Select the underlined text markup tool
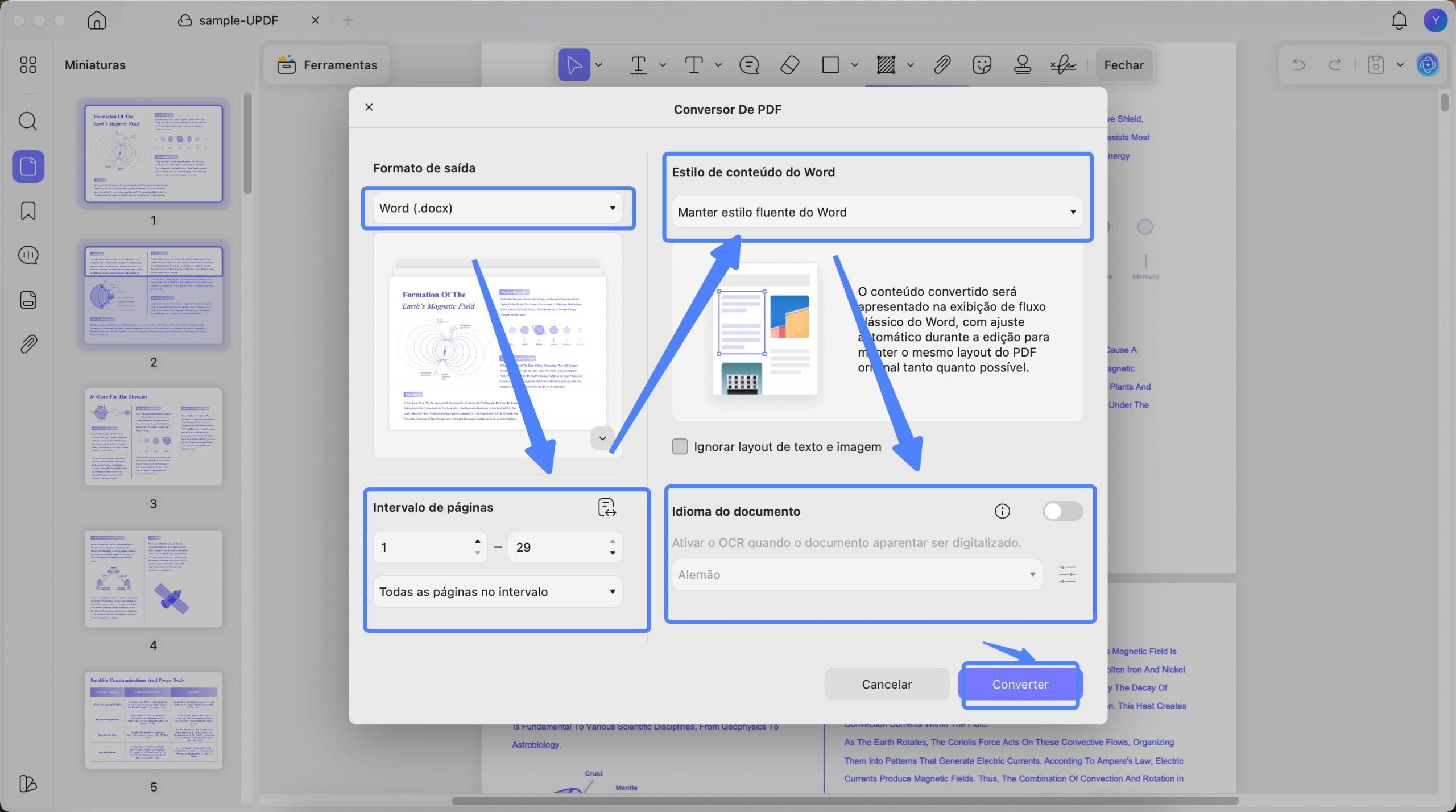The image size is (1456, 812). [639, 65]
